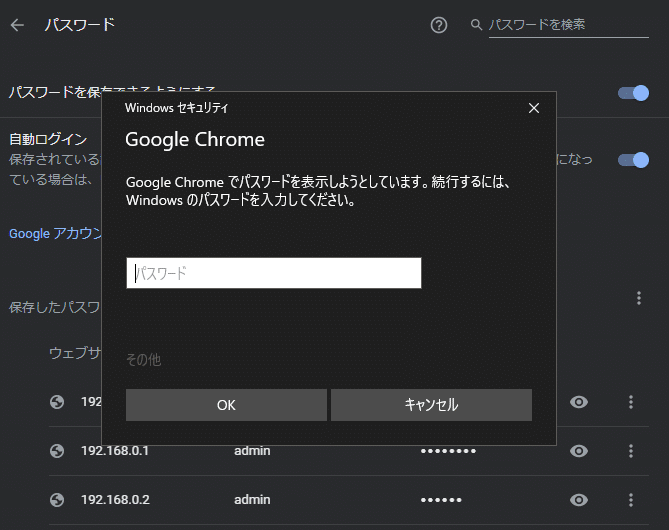Go back using the arrow beside パスワード

[x=17, y=25]
